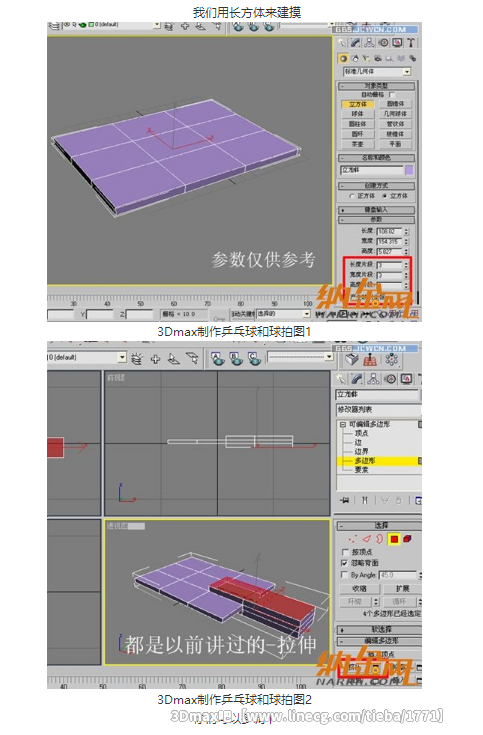Image resolution: width=483 pixels, height=735 pixels.
Task: Toggle the 按顶点 checkbox
Action: (345, 552)
